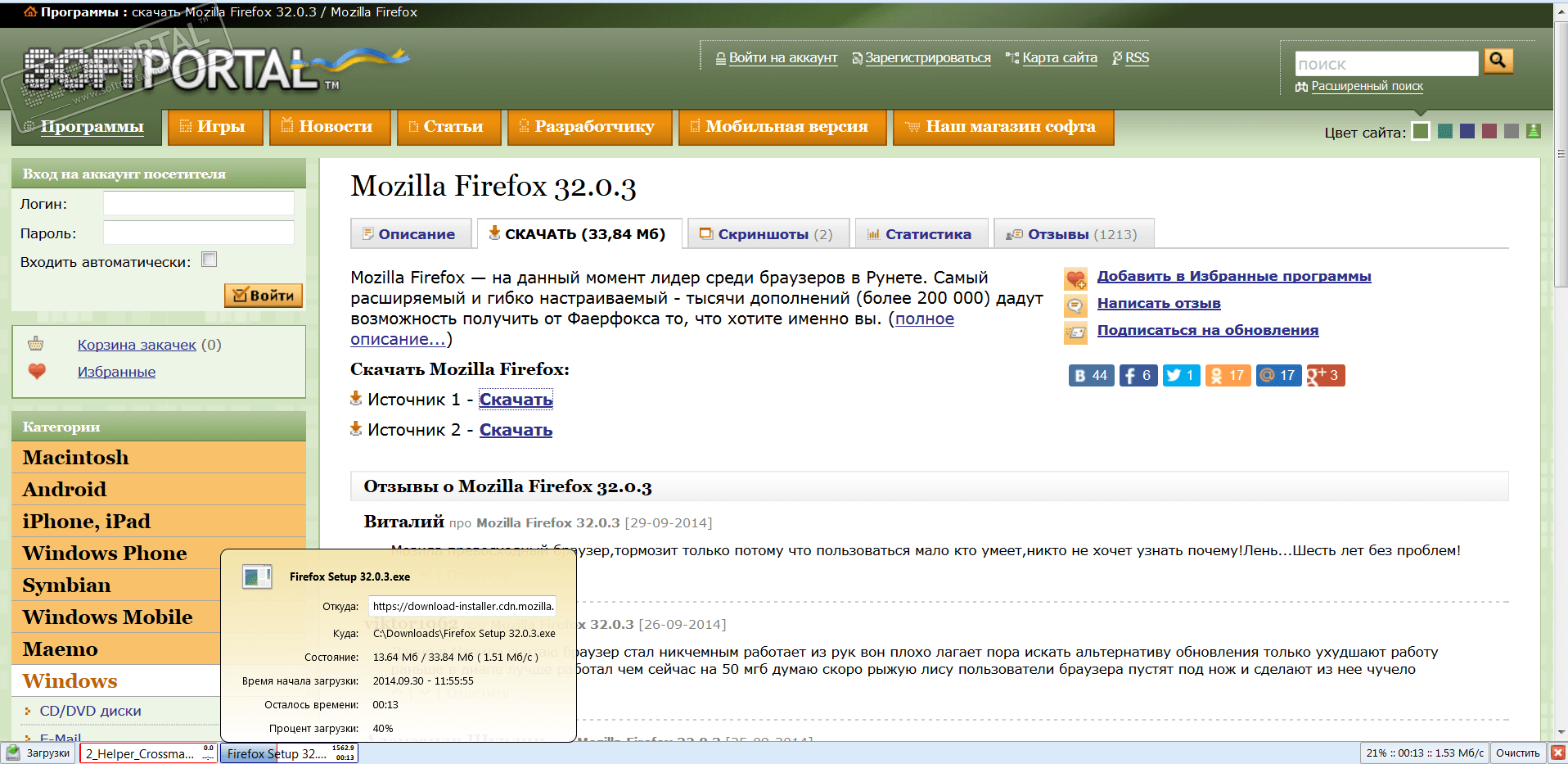Select the blue site color swatch
The height and width of the screenshot is (764, 1568).
tap(1467, 131)
